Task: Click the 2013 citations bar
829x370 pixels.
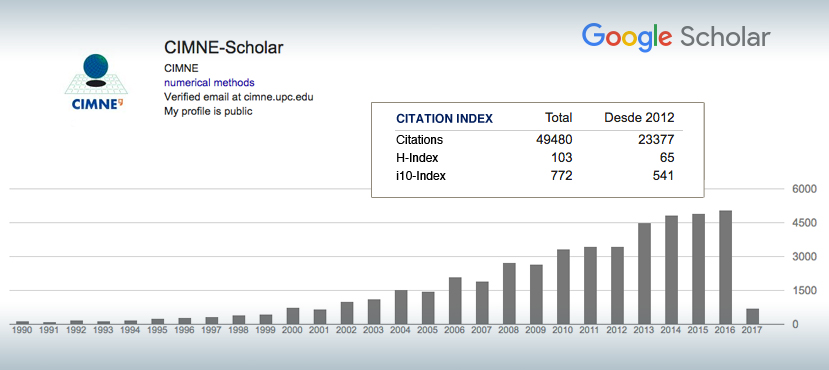Action: pos(644,274)
